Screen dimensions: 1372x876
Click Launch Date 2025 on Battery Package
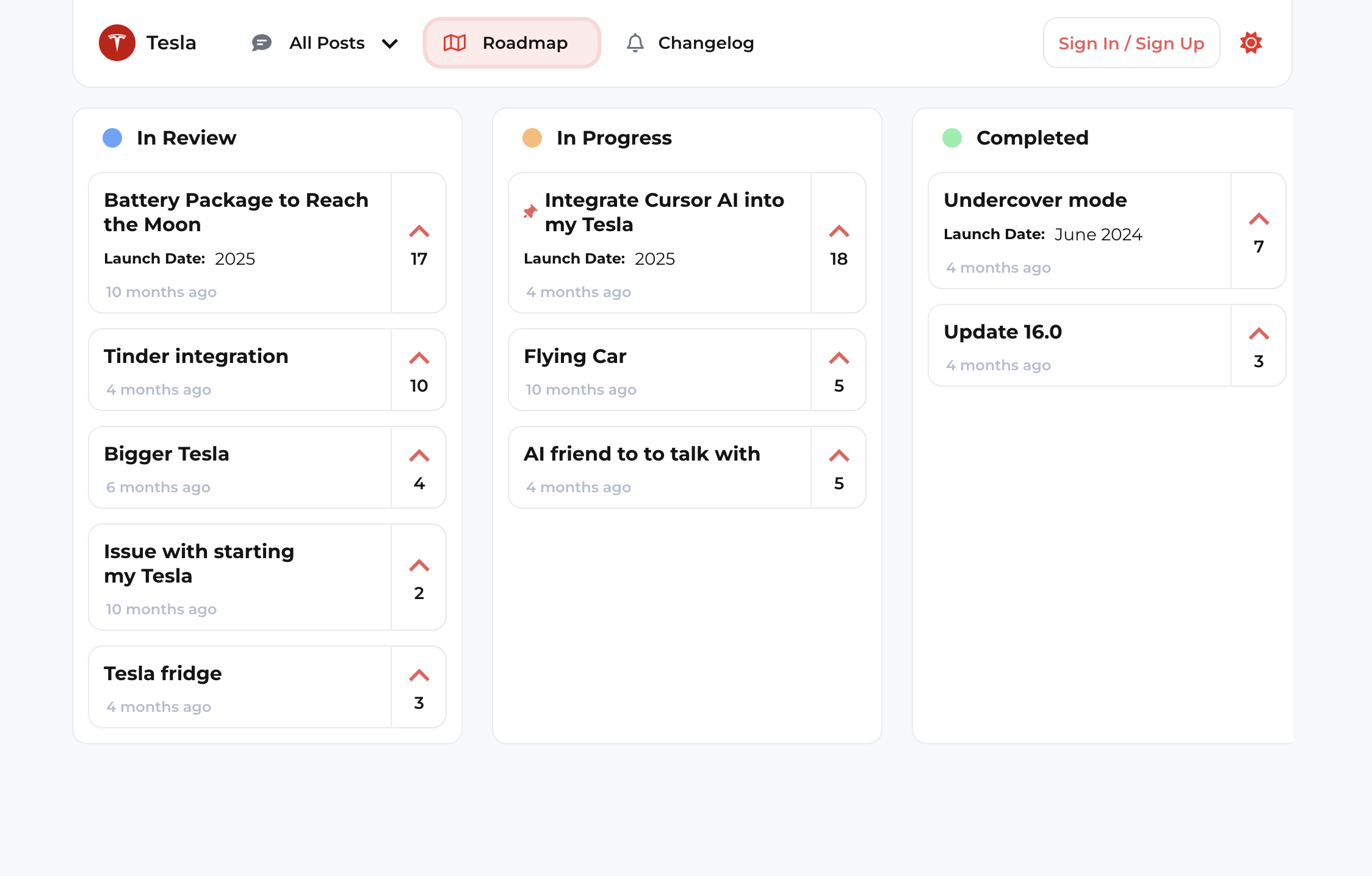[x=179, y=259]
